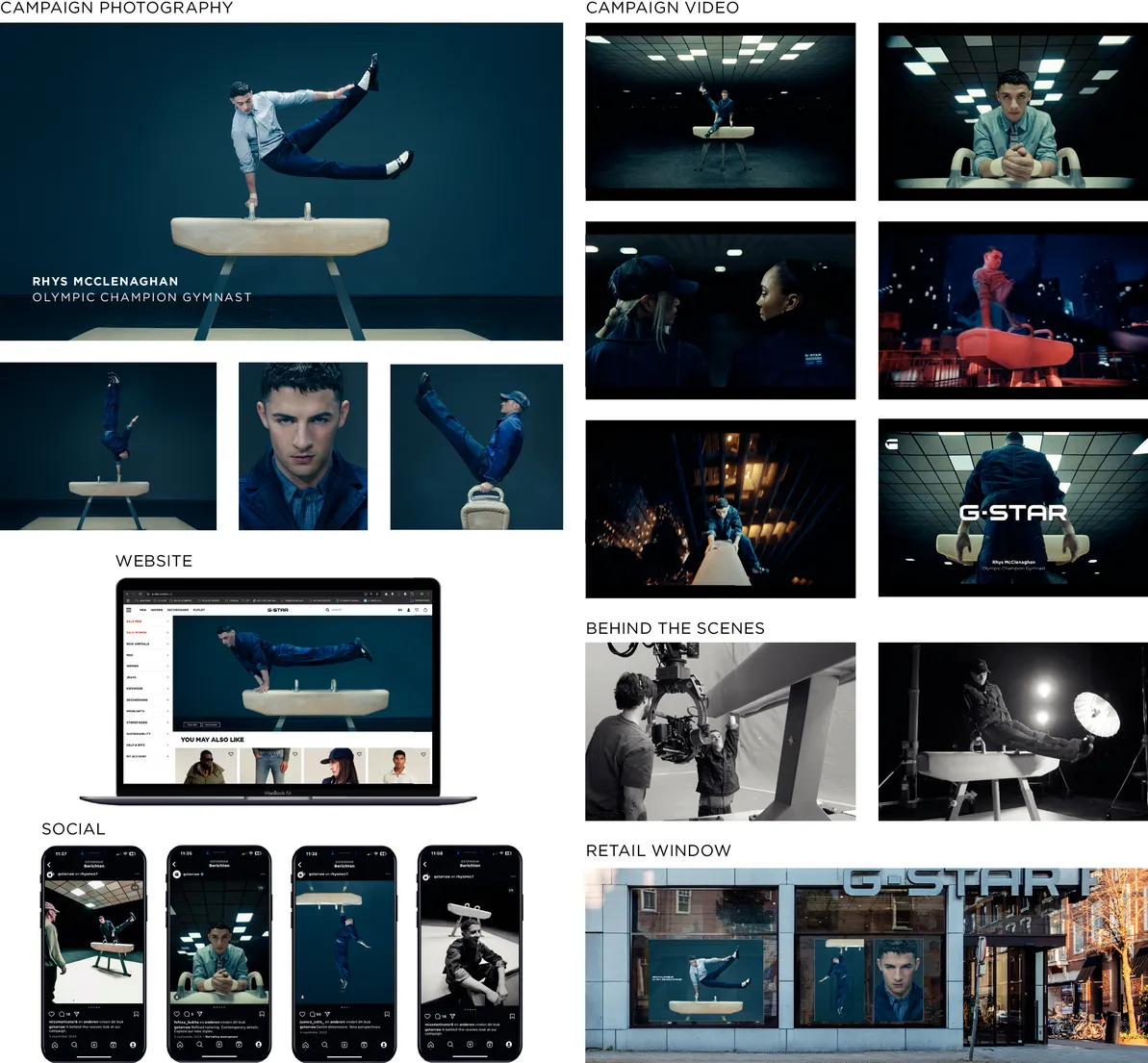1148x1063 pixels.
Task: Open the shopping bag icon on the website
Action: pyautogui.click(x=425, y=610)
